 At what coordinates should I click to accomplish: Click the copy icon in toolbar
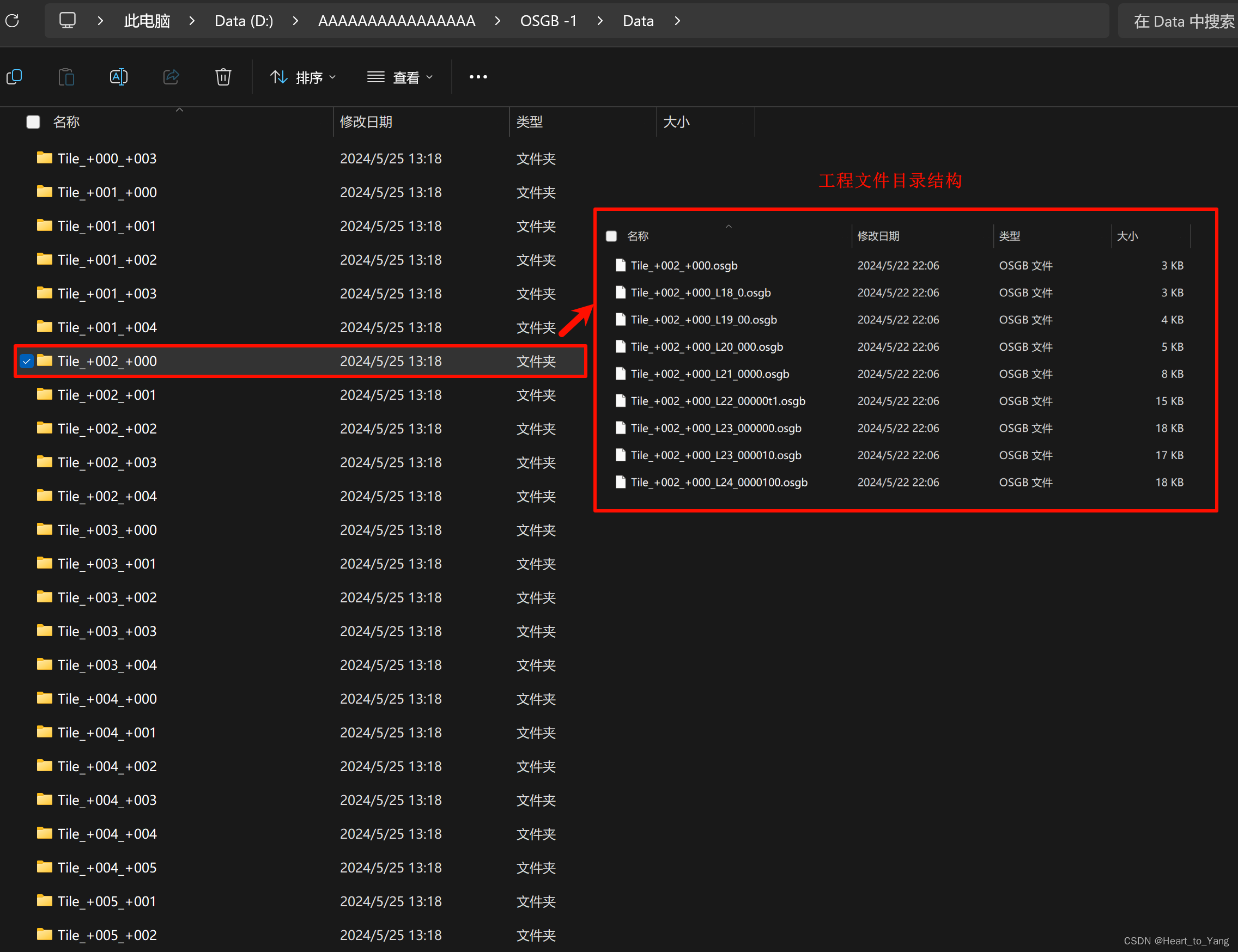point(14,76)
